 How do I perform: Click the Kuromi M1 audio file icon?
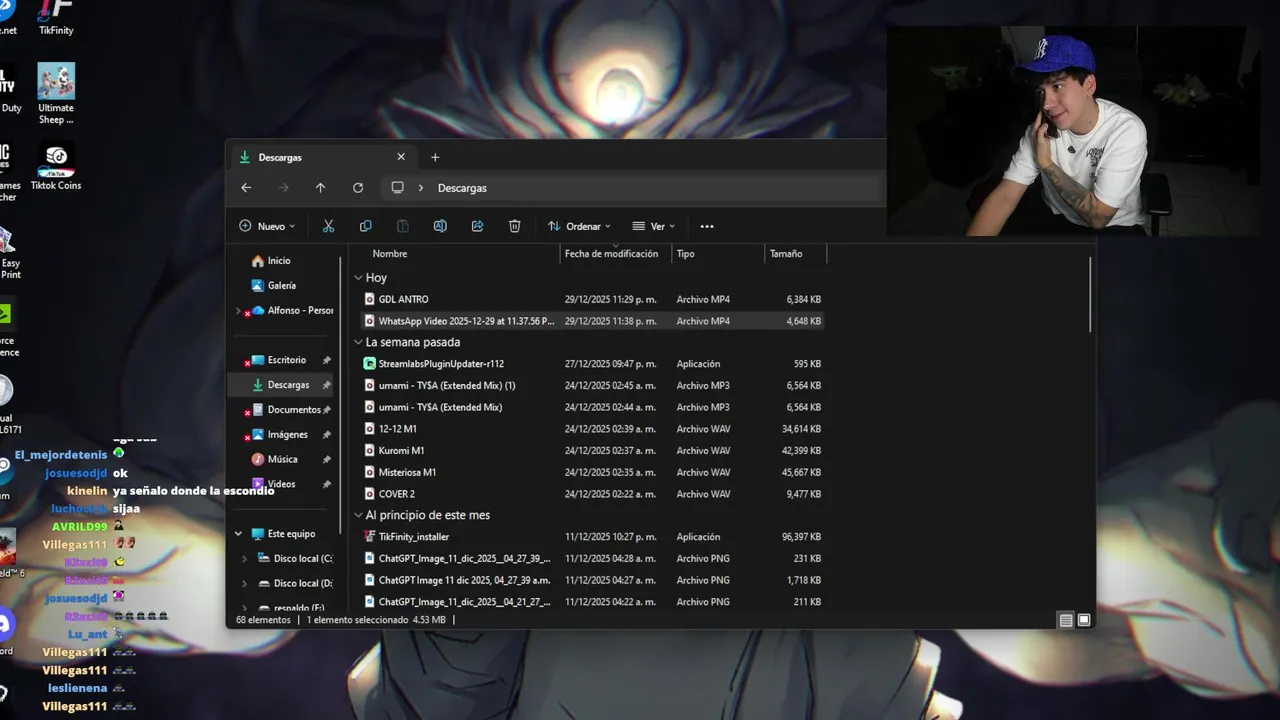click(x=370, y=450)
